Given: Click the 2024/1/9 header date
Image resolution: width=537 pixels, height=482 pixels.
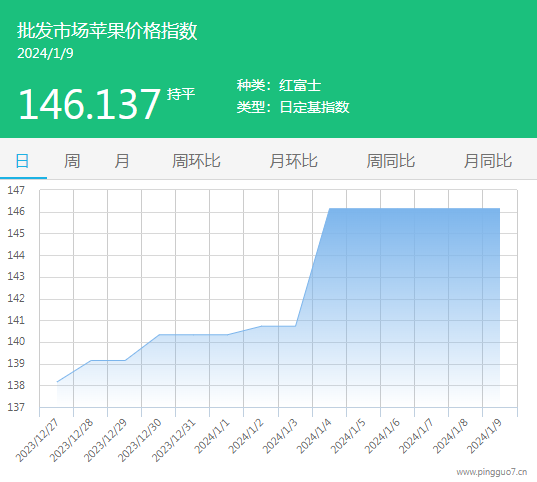Looking at the screenshot, I should [45, 53].
